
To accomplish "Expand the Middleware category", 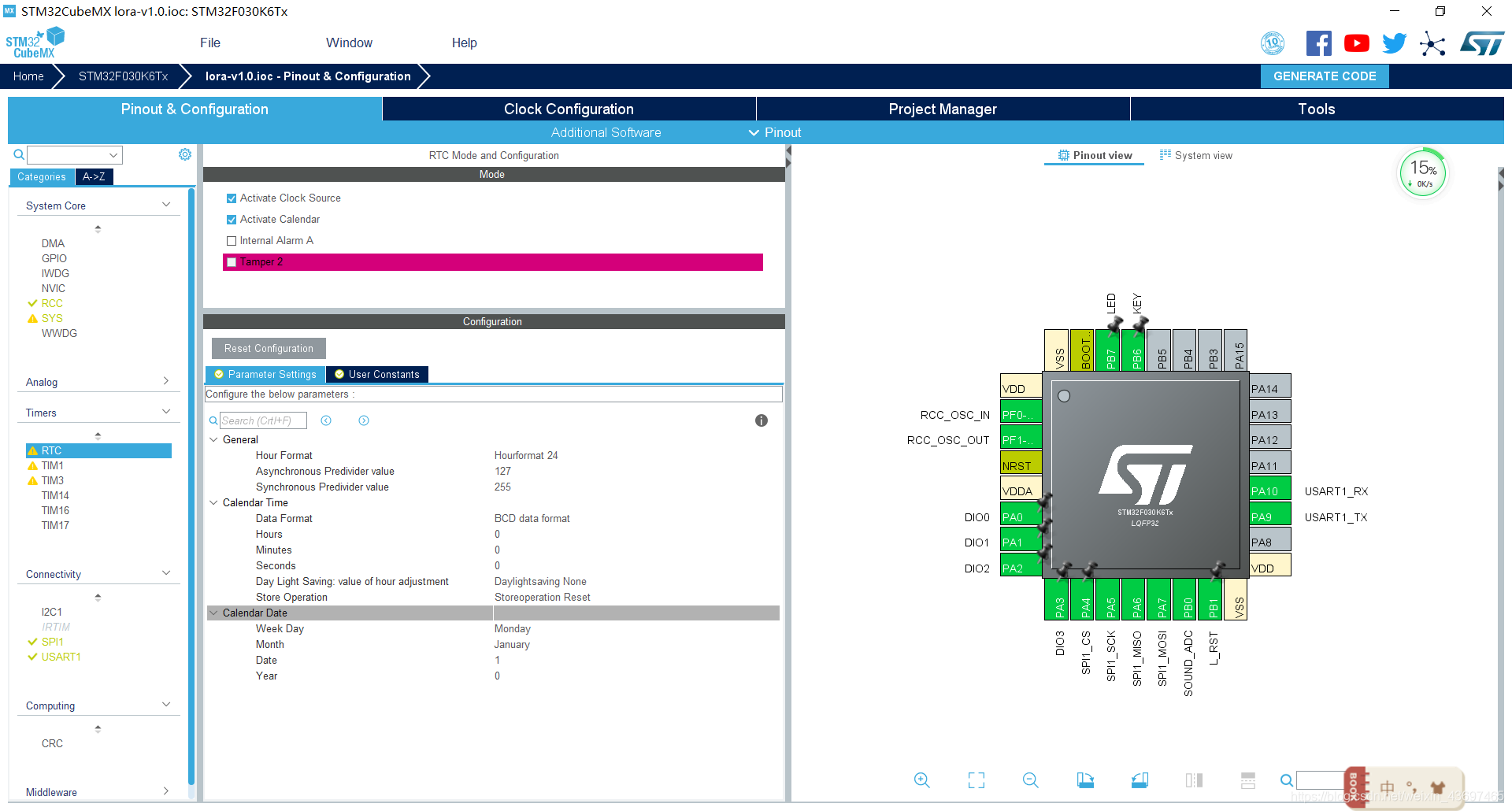I will point(166,791).
